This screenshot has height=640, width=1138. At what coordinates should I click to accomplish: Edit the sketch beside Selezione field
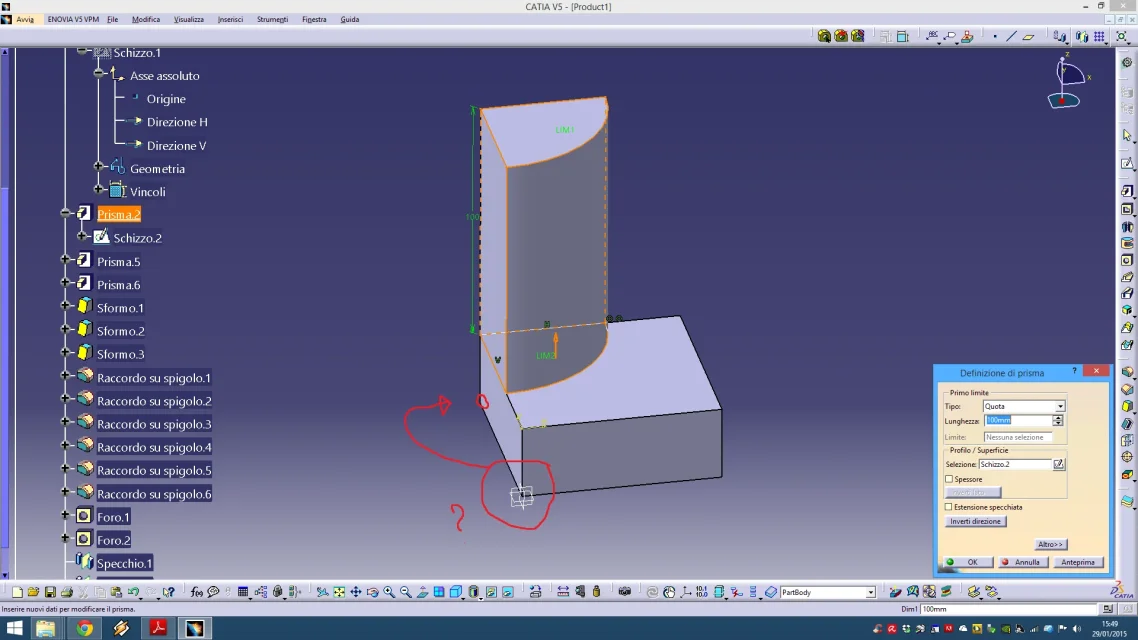pyautogui.click(x=1059, y=464)
